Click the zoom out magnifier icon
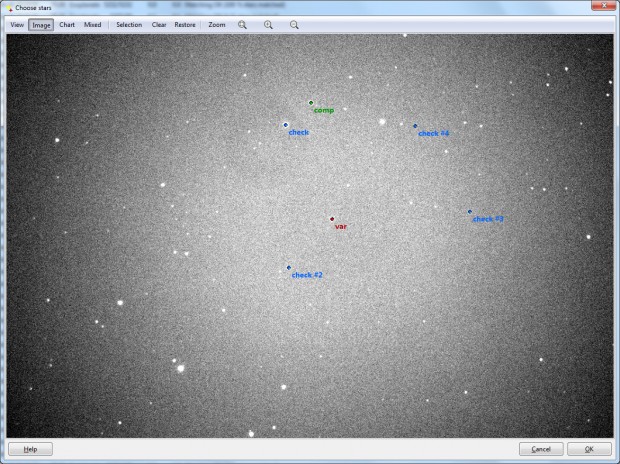Image resolution: width=620 pixels, height=464 pixels. coord(294,25)
